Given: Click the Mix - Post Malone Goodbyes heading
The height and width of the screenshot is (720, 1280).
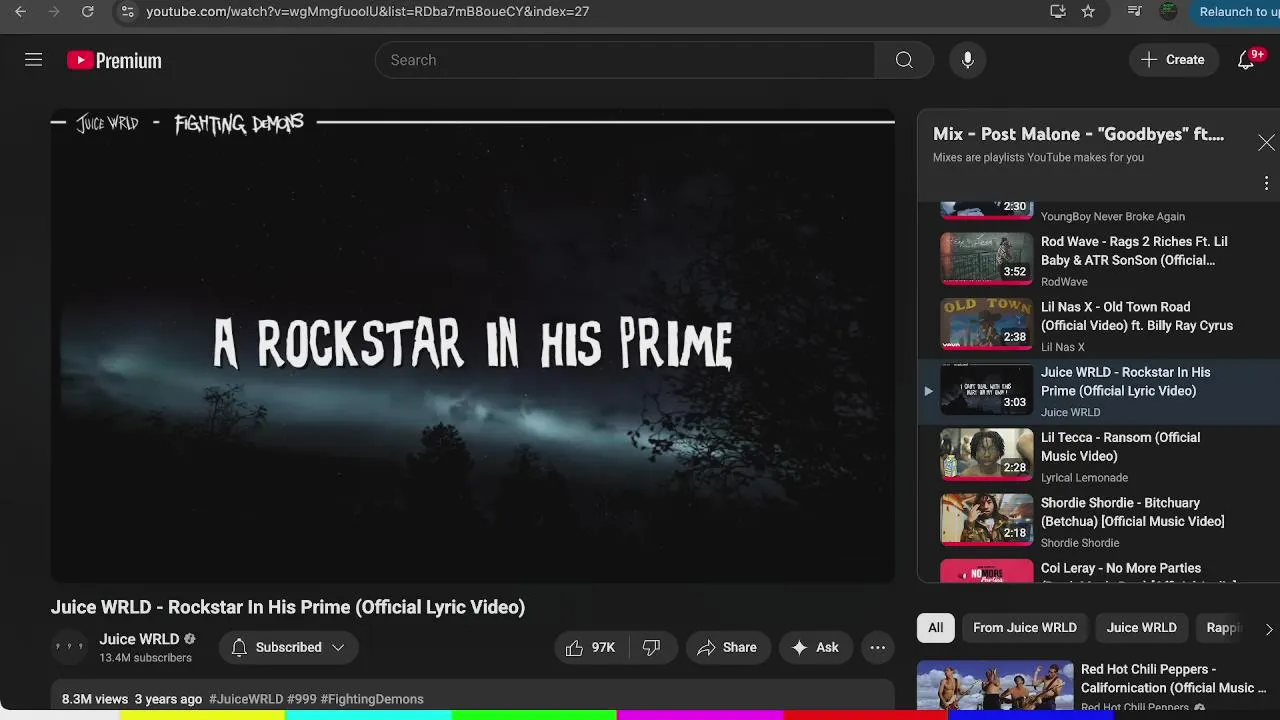Looking at the screenshot, I should coord(1078,134).
